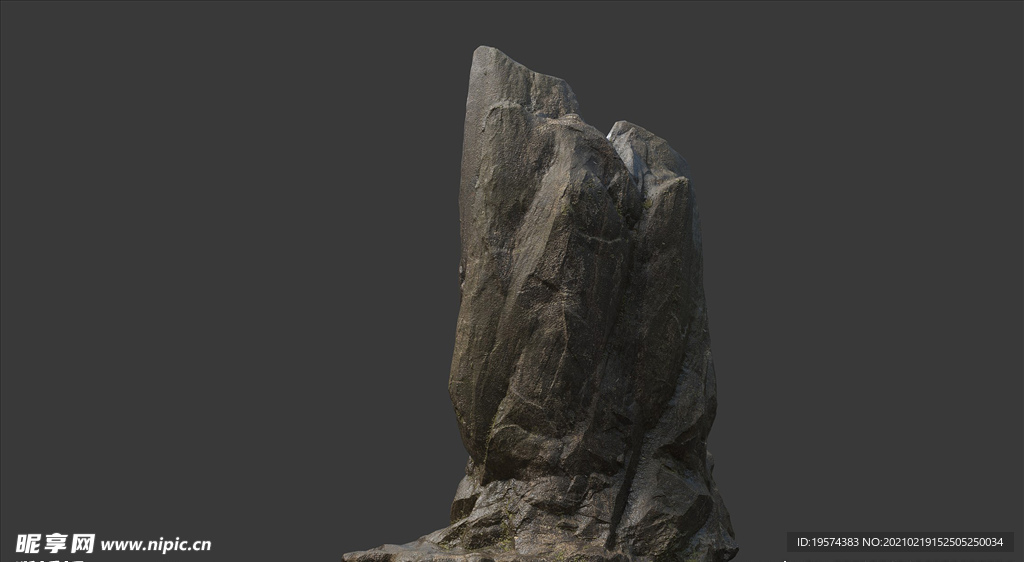
Task: Click the 昵享网 watermark logo
Action: pyautogui.click(x=55, y=544)
